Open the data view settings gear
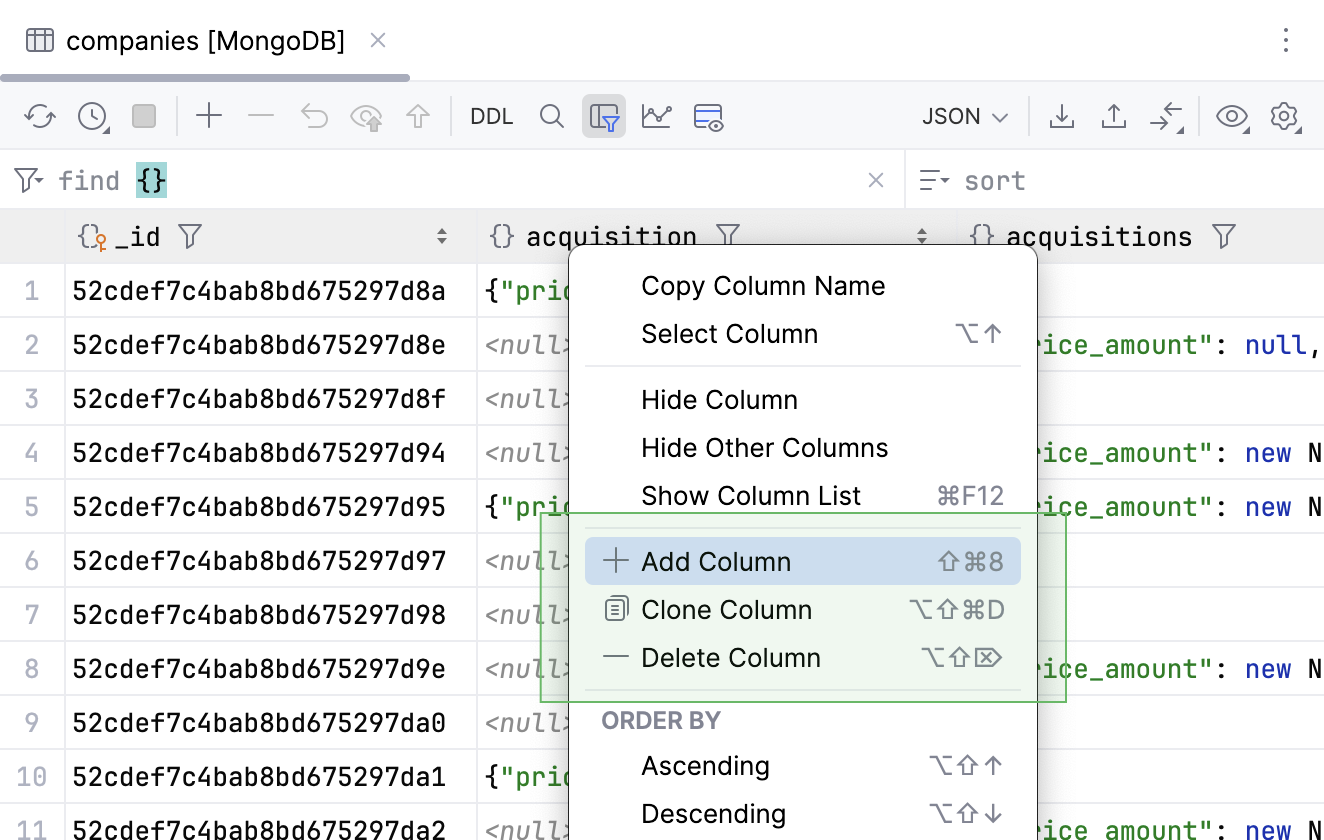The image size is (1324, 840). pos(1284,116)
